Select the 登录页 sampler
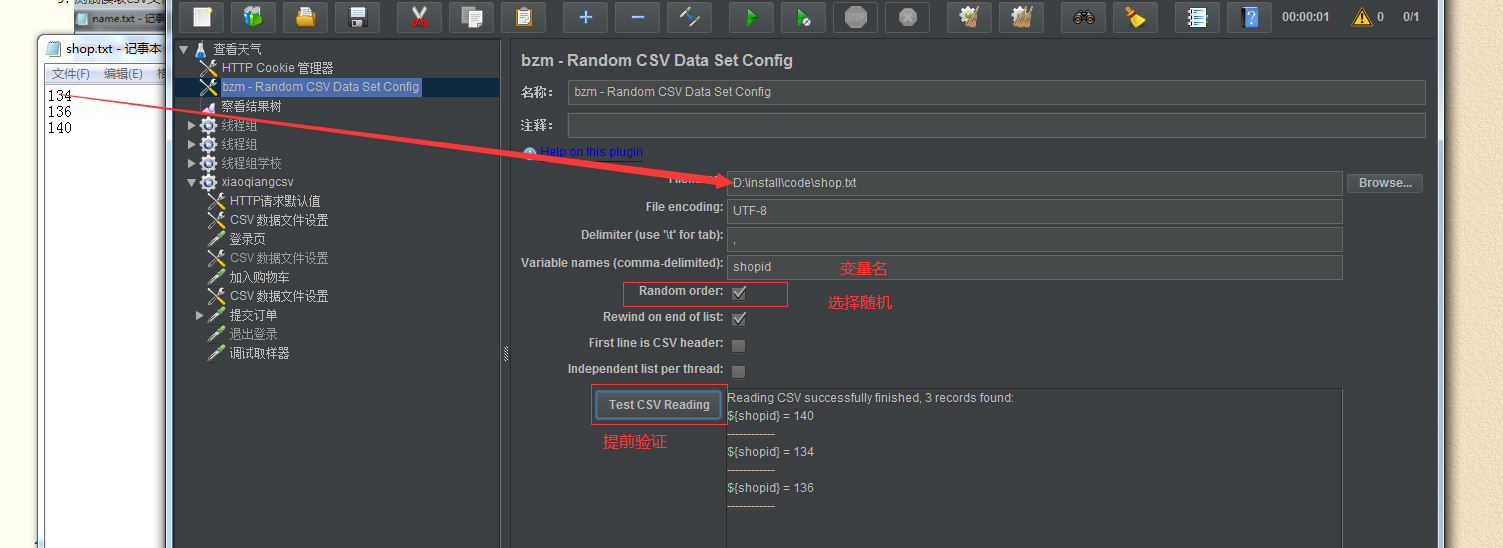The image size is (1503, 548). click(247, 239)
